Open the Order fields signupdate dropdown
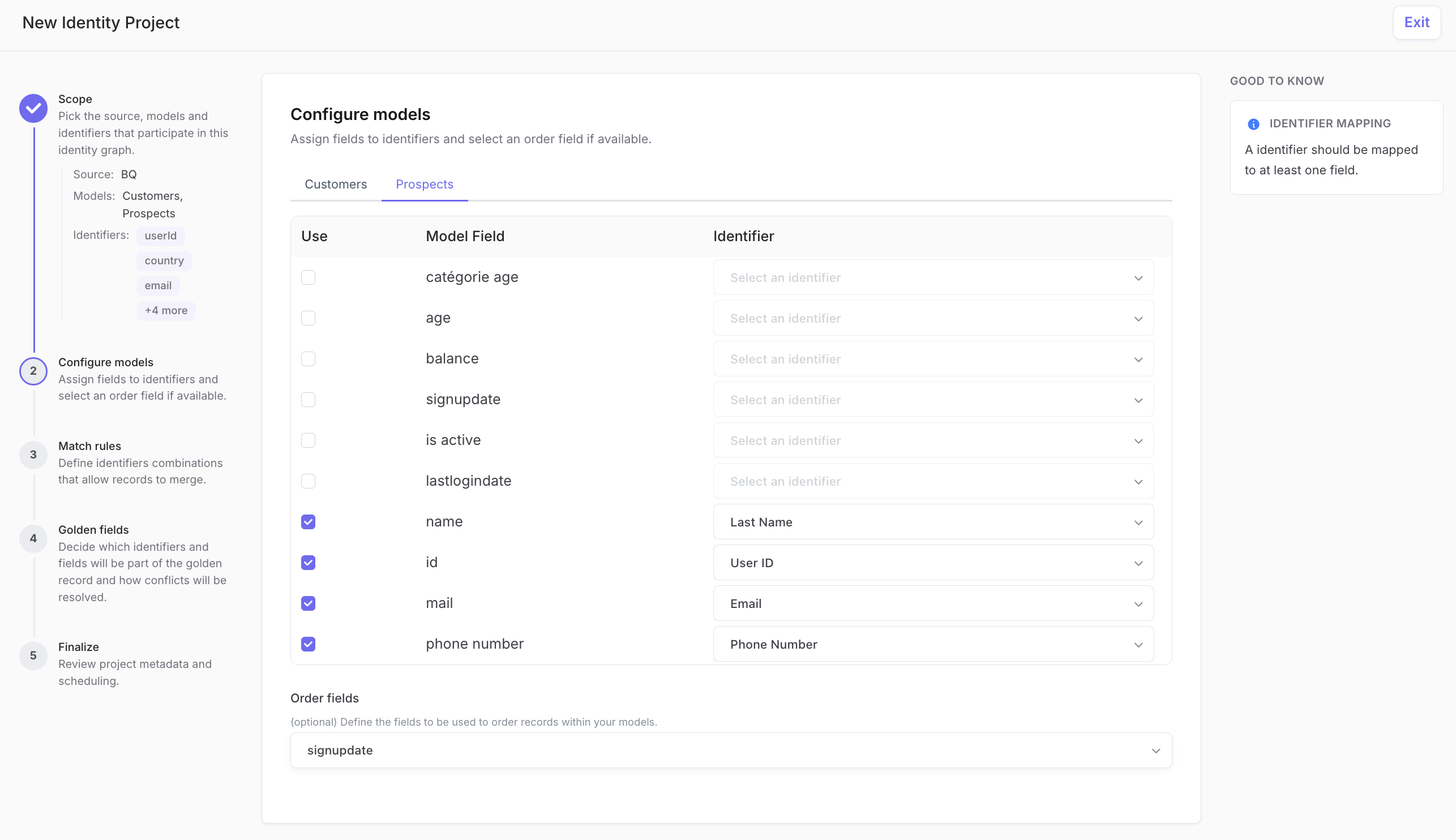This screenshot has width=1456, height=840. point(731,751)
